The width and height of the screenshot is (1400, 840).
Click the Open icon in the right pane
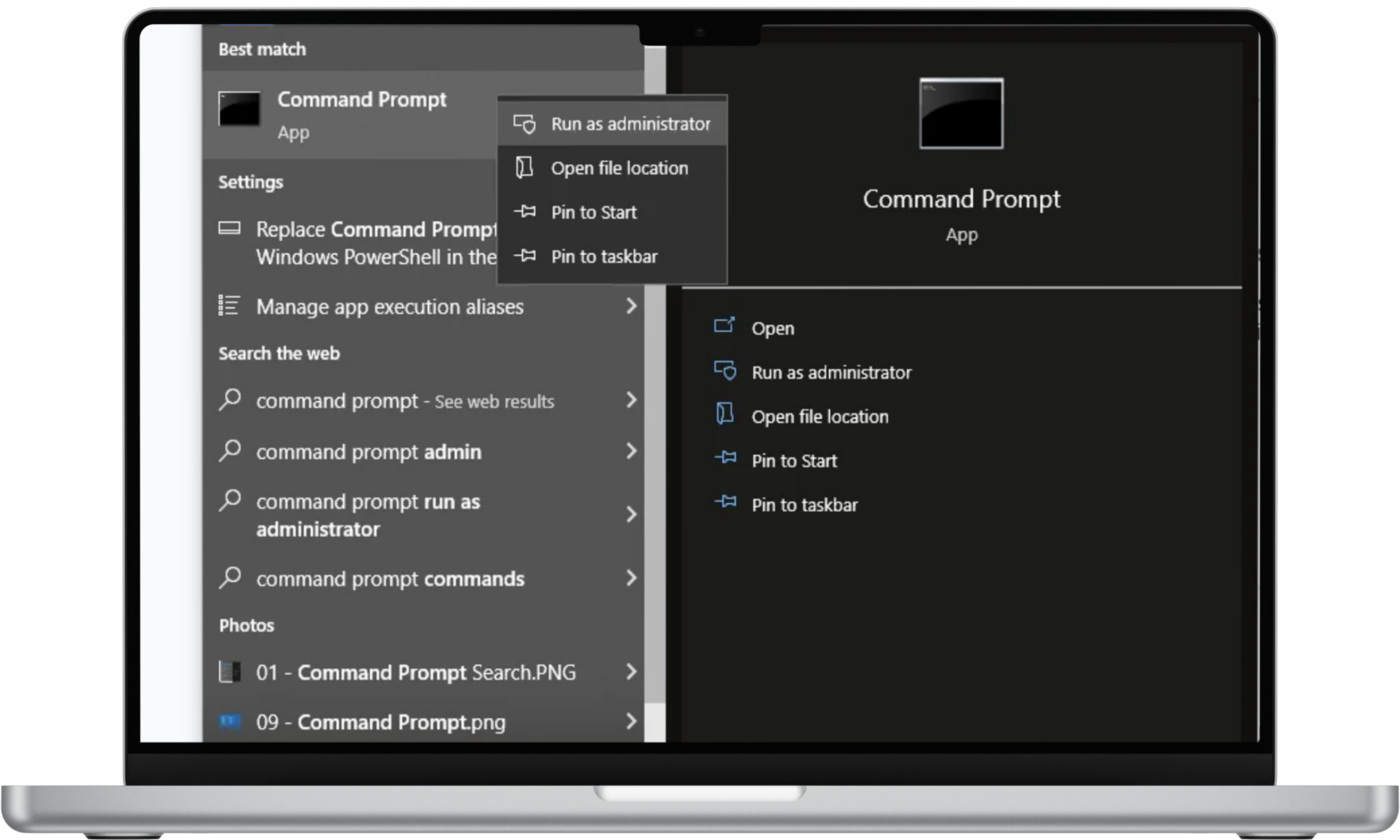[724, 325]
